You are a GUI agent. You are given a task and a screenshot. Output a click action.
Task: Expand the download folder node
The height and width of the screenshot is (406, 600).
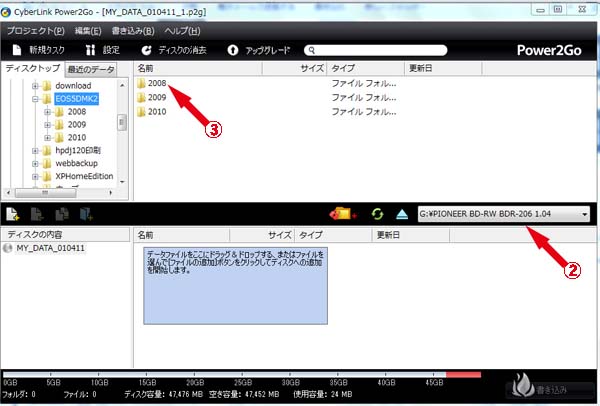[x=35, y=86]
